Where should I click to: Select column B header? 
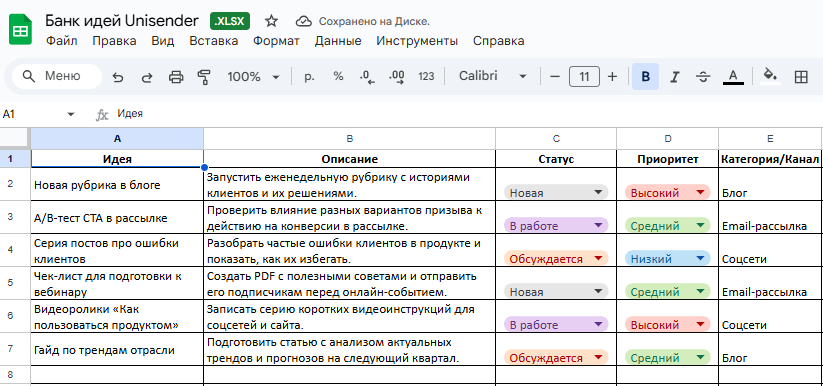click(x=350, y=139)
